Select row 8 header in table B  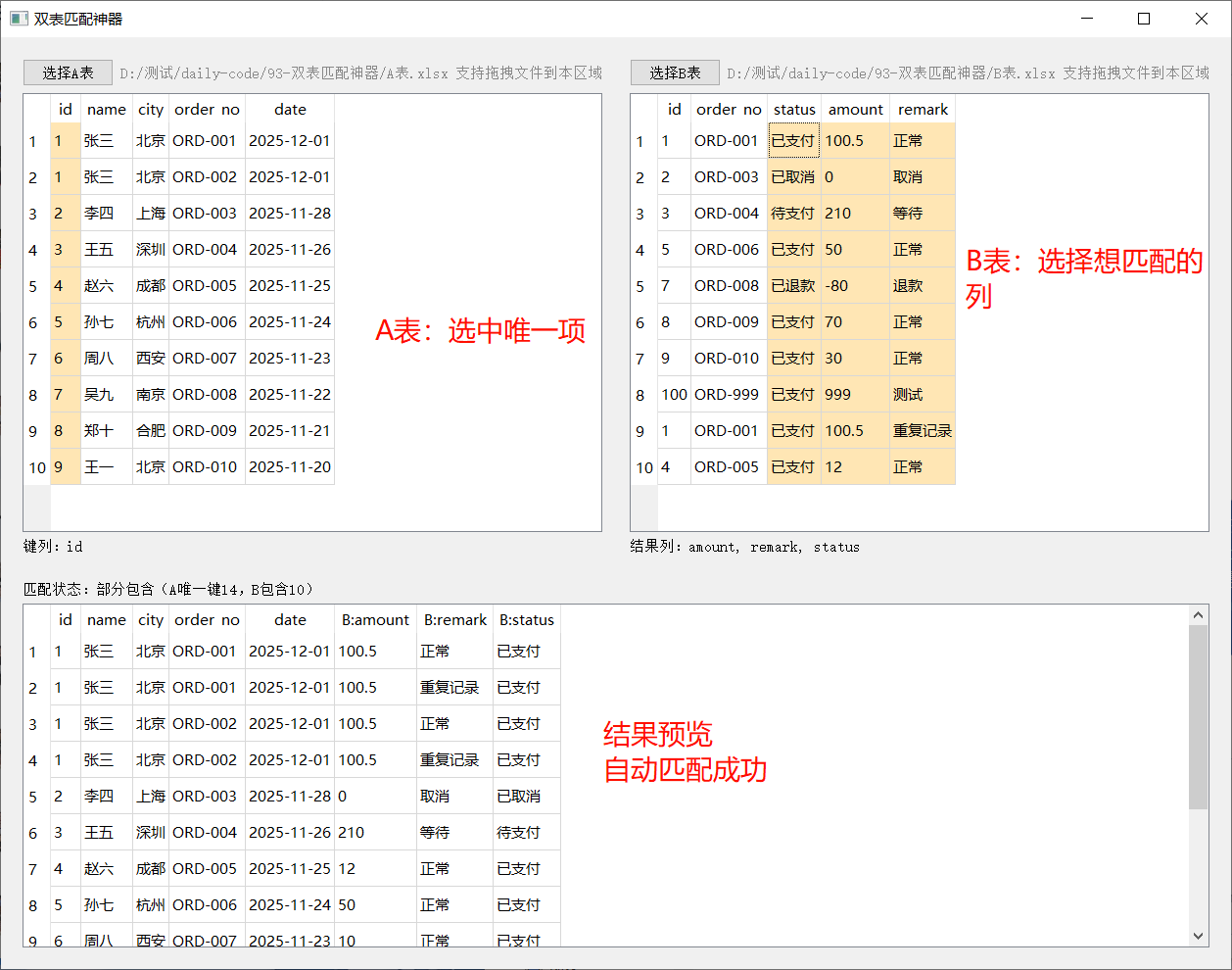point(641,395)
